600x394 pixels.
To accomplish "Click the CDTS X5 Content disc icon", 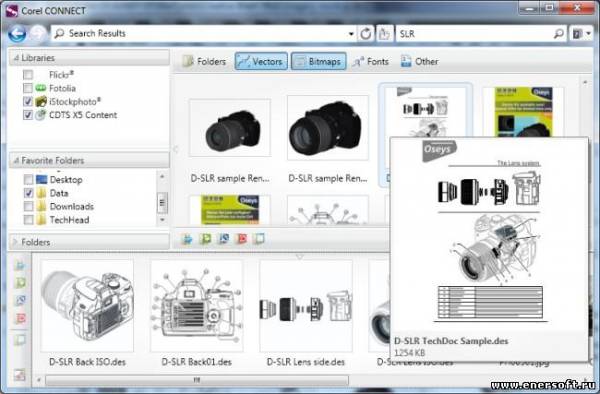I will point(41,115).
